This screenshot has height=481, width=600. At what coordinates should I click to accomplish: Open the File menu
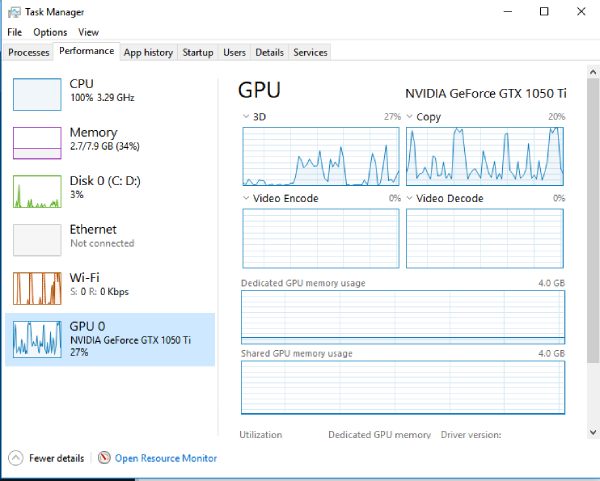tap(15, 32)
